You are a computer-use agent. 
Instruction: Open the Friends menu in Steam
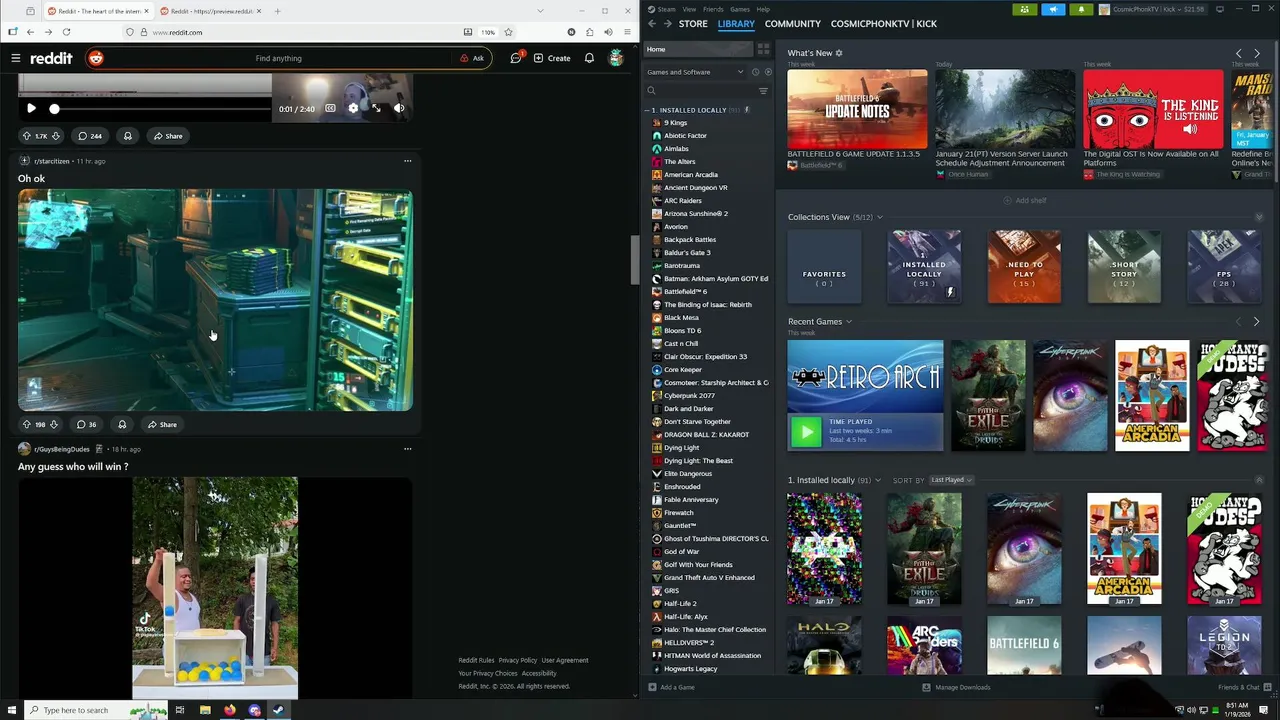point(713,9)
